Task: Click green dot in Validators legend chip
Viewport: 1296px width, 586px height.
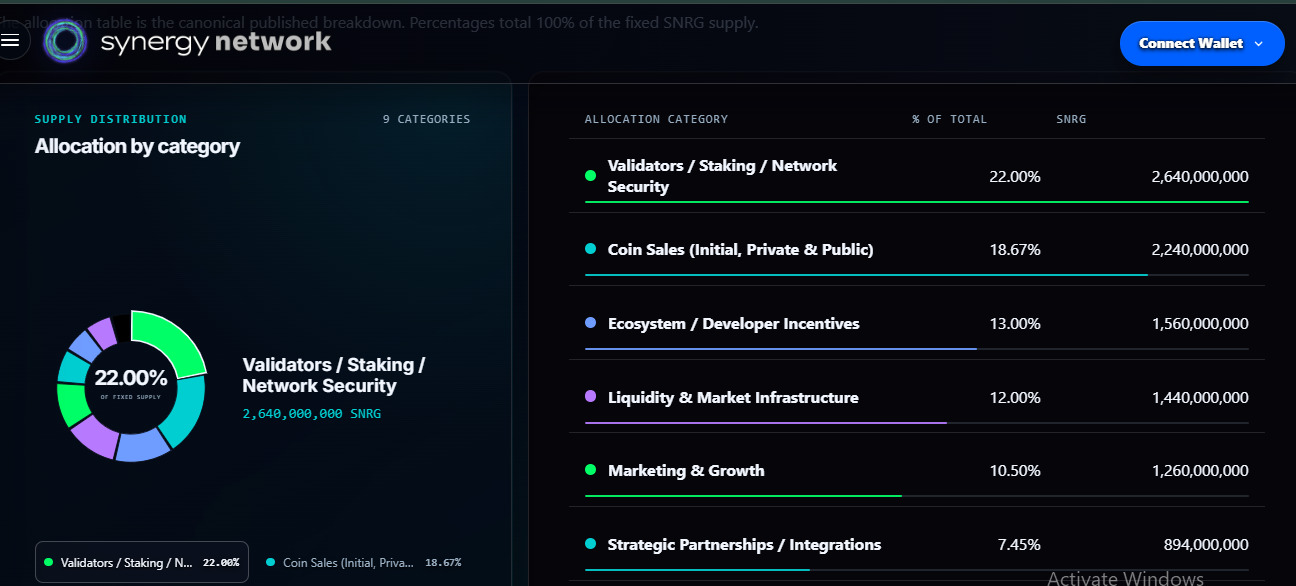Action: pyautogui.click(x=47, y=562)
